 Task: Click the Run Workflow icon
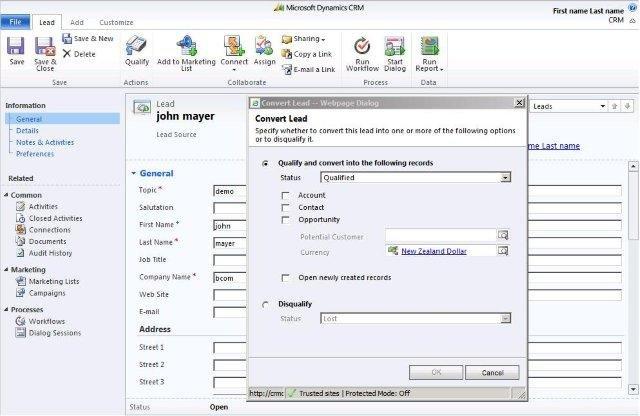point(362,48)
